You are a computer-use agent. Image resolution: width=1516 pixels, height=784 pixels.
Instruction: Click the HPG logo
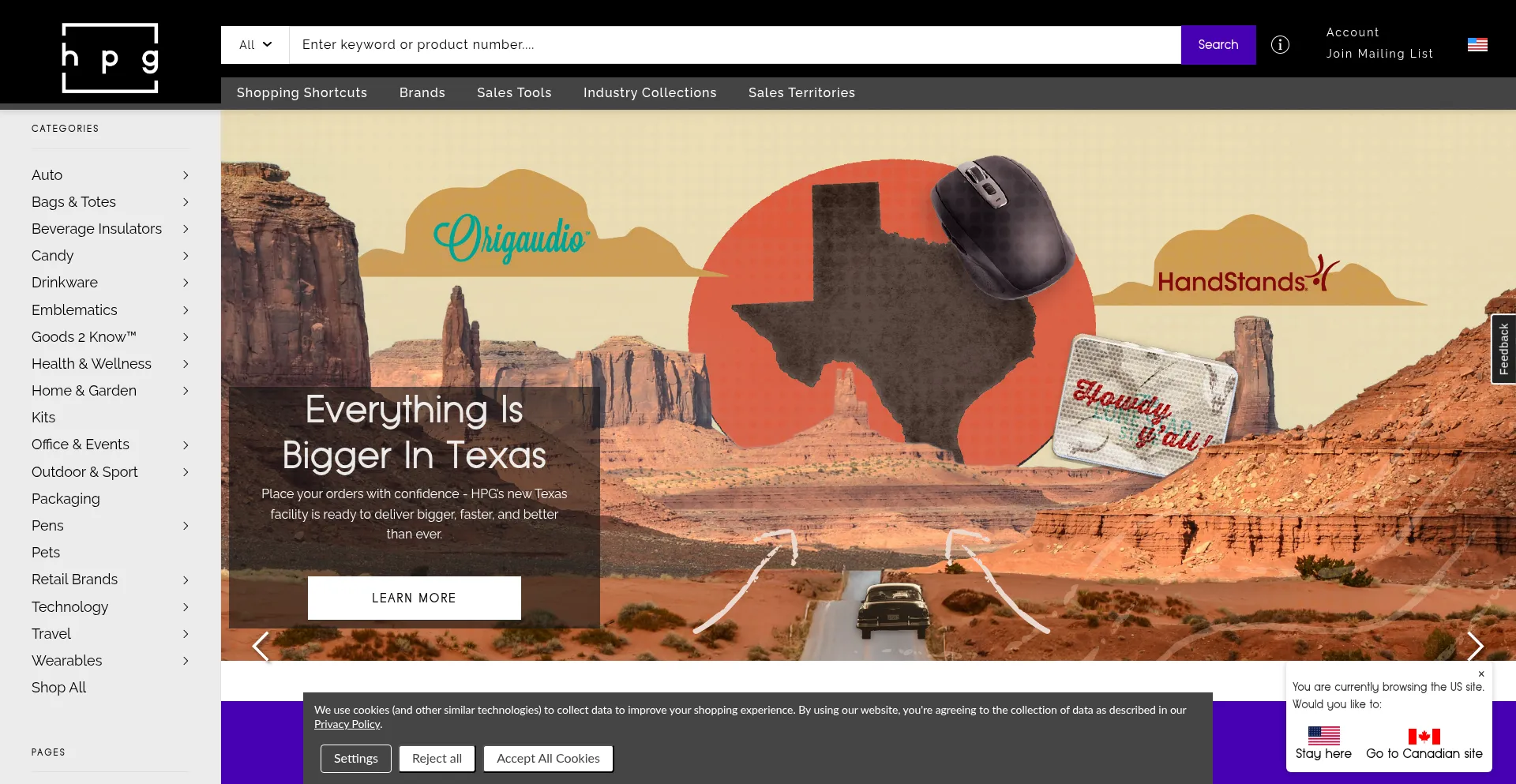coord(110,58)
